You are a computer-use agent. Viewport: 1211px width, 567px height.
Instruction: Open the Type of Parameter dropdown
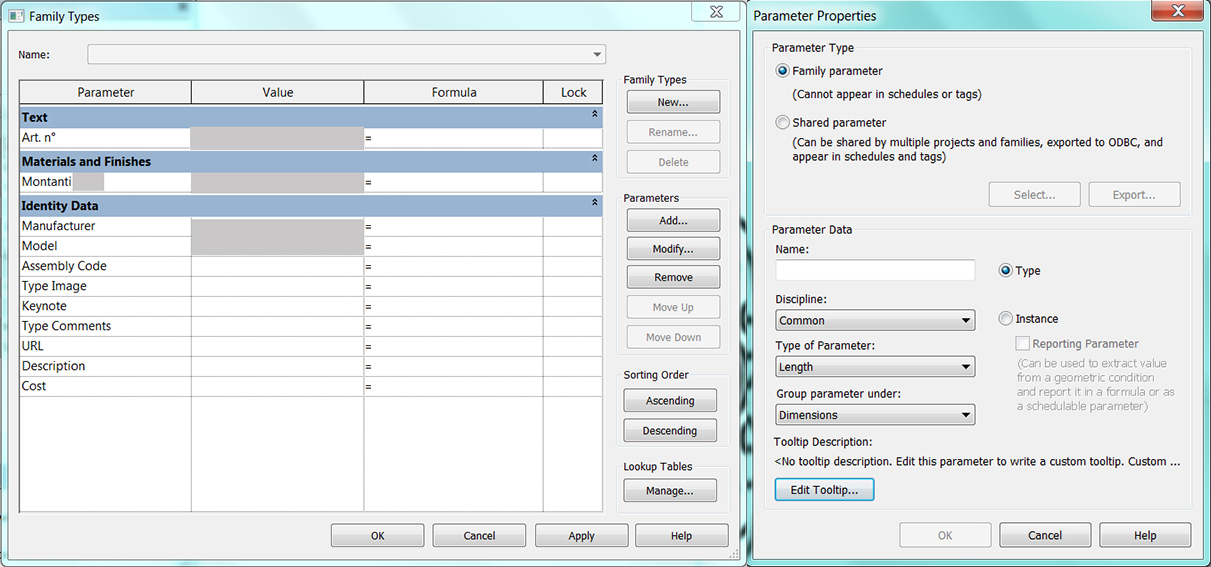click(x=875, y=367)
